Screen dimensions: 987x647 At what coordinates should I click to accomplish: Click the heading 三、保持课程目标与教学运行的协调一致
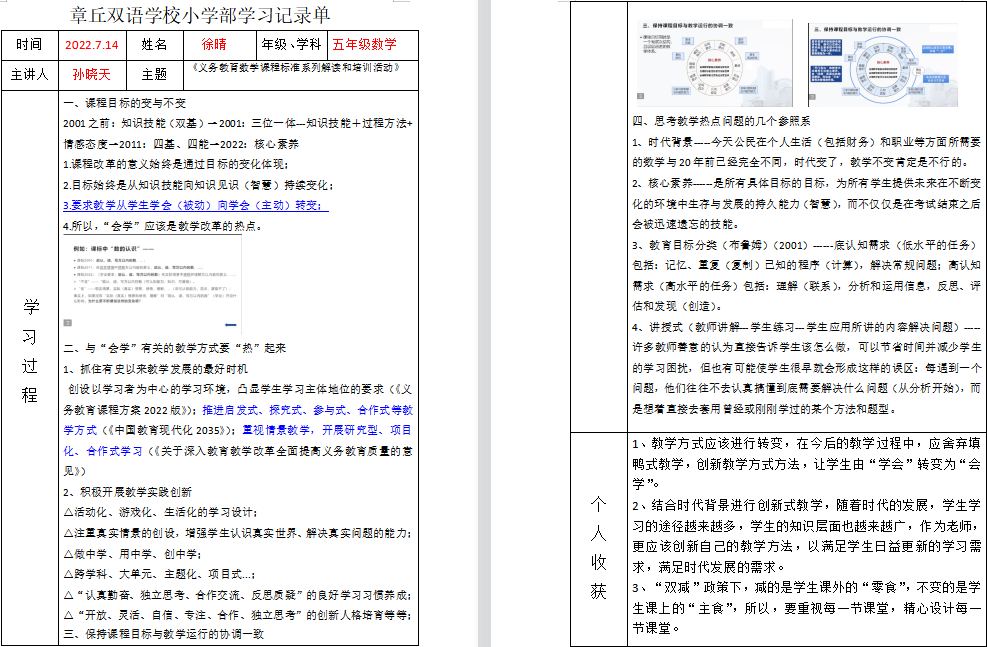tap(163, 634)
